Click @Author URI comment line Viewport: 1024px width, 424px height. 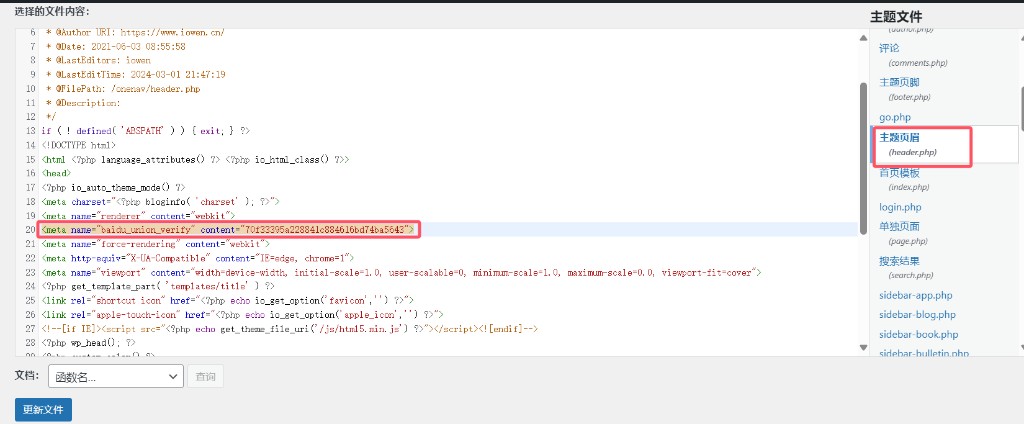click(x=135, y=33)
